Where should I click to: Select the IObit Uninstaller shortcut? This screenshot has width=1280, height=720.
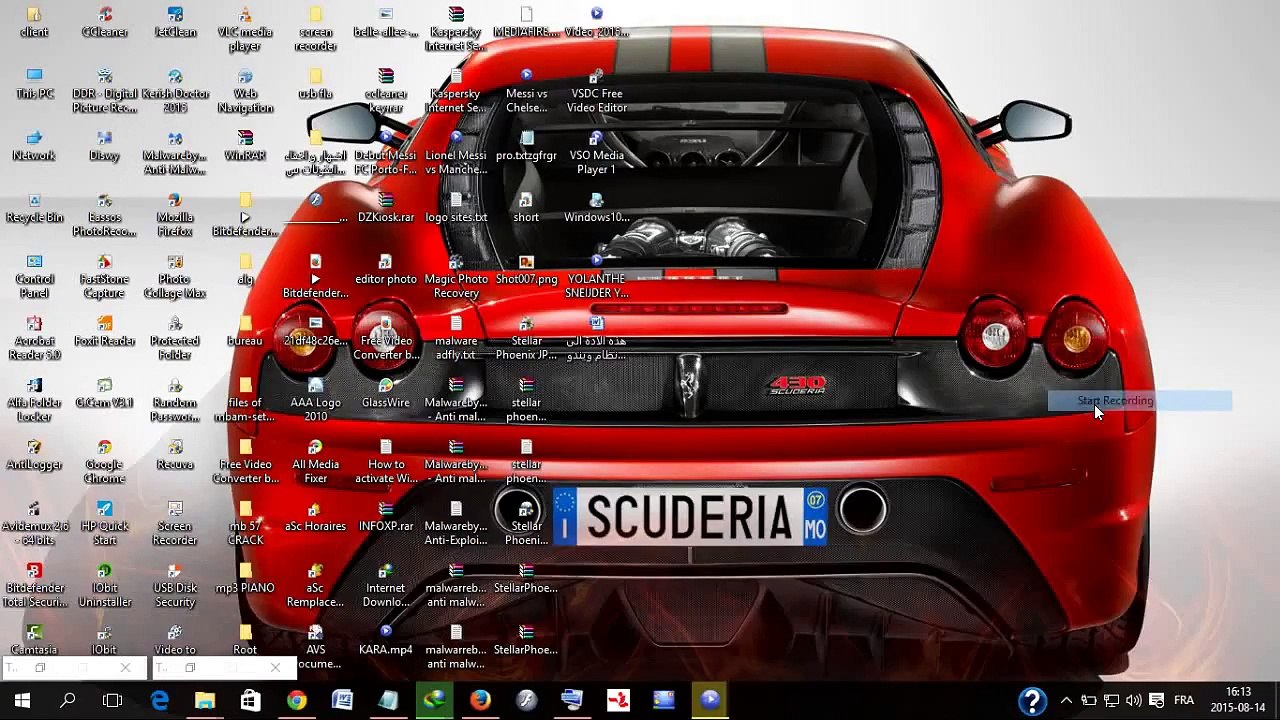[x=104, y=587]
